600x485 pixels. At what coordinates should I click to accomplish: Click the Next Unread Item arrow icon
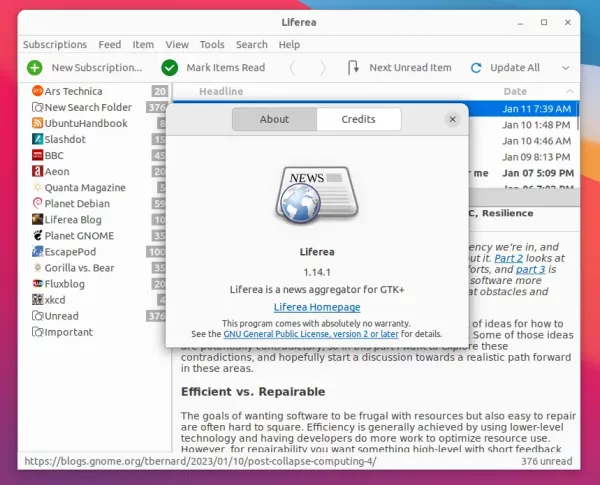click(353, 67)
